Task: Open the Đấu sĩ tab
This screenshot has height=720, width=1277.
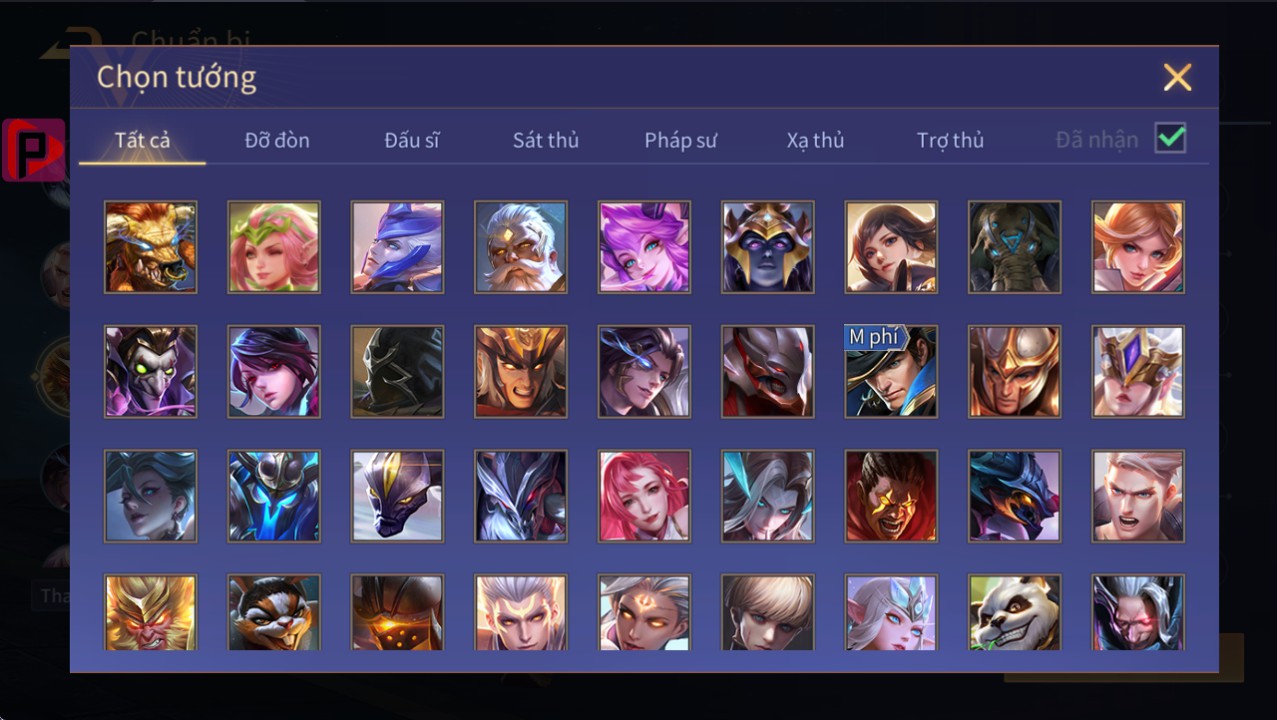Action: (x=412, y=140)
